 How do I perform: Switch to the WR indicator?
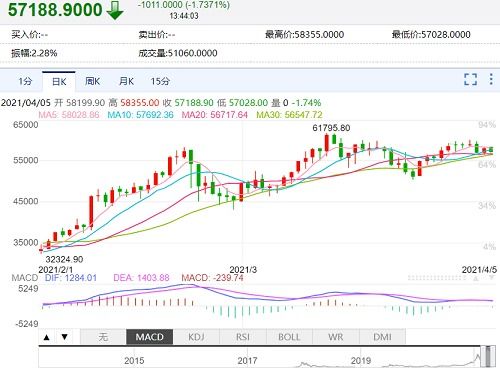[x=336, y=337]
